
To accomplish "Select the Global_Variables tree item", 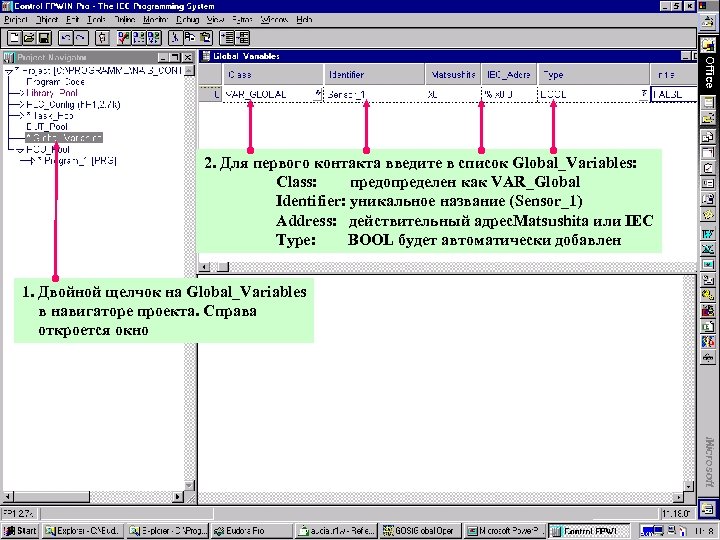I will coord(64,138).
